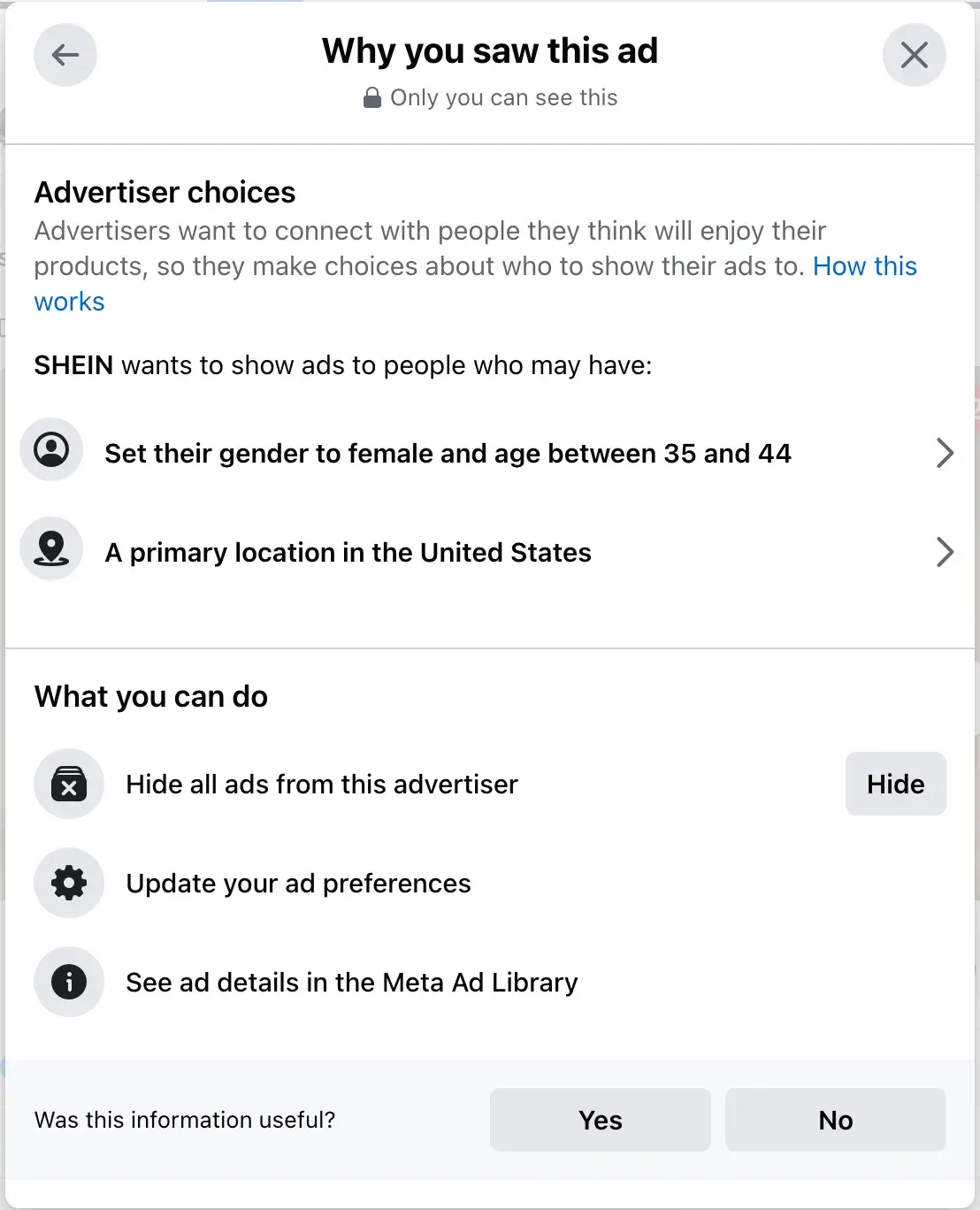This screenshot has width=980, height=1210.
Task: Close the 'Why you saw this ad' dialog
Action: pyautogui.click(x=914, y=55)
